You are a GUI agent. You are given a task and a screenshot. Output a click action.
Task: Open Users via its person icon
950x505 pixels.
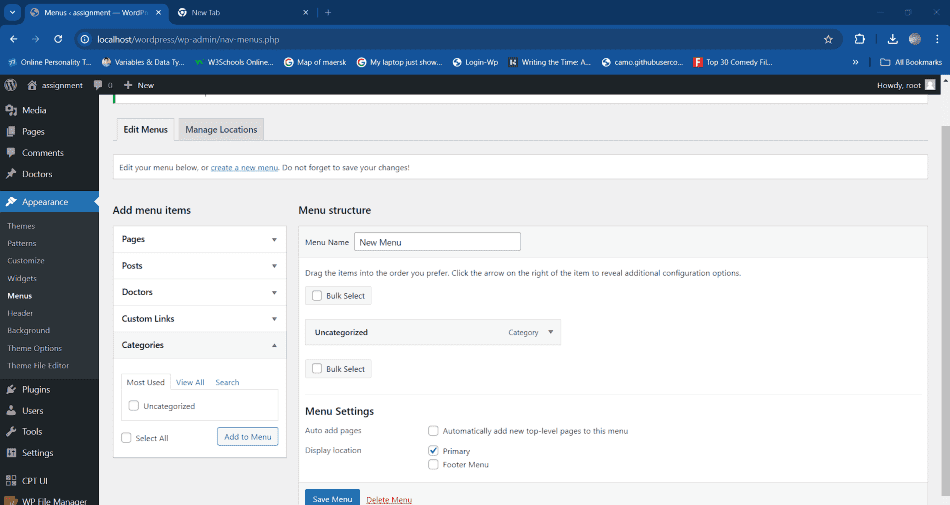pos(11,411)
